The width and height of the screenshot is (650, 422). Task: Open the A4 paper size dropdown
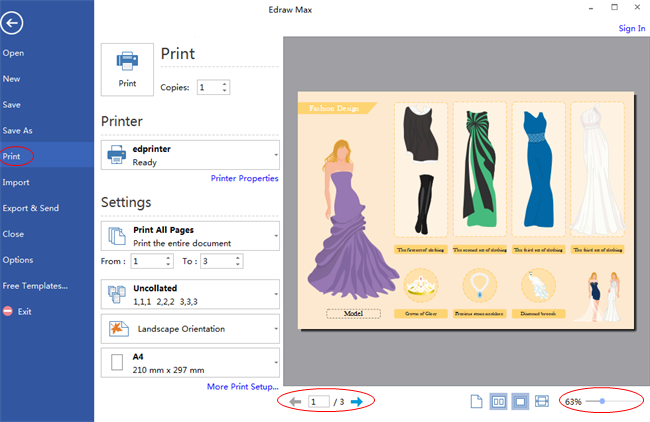pyautogui.click(x=190, y=362)
